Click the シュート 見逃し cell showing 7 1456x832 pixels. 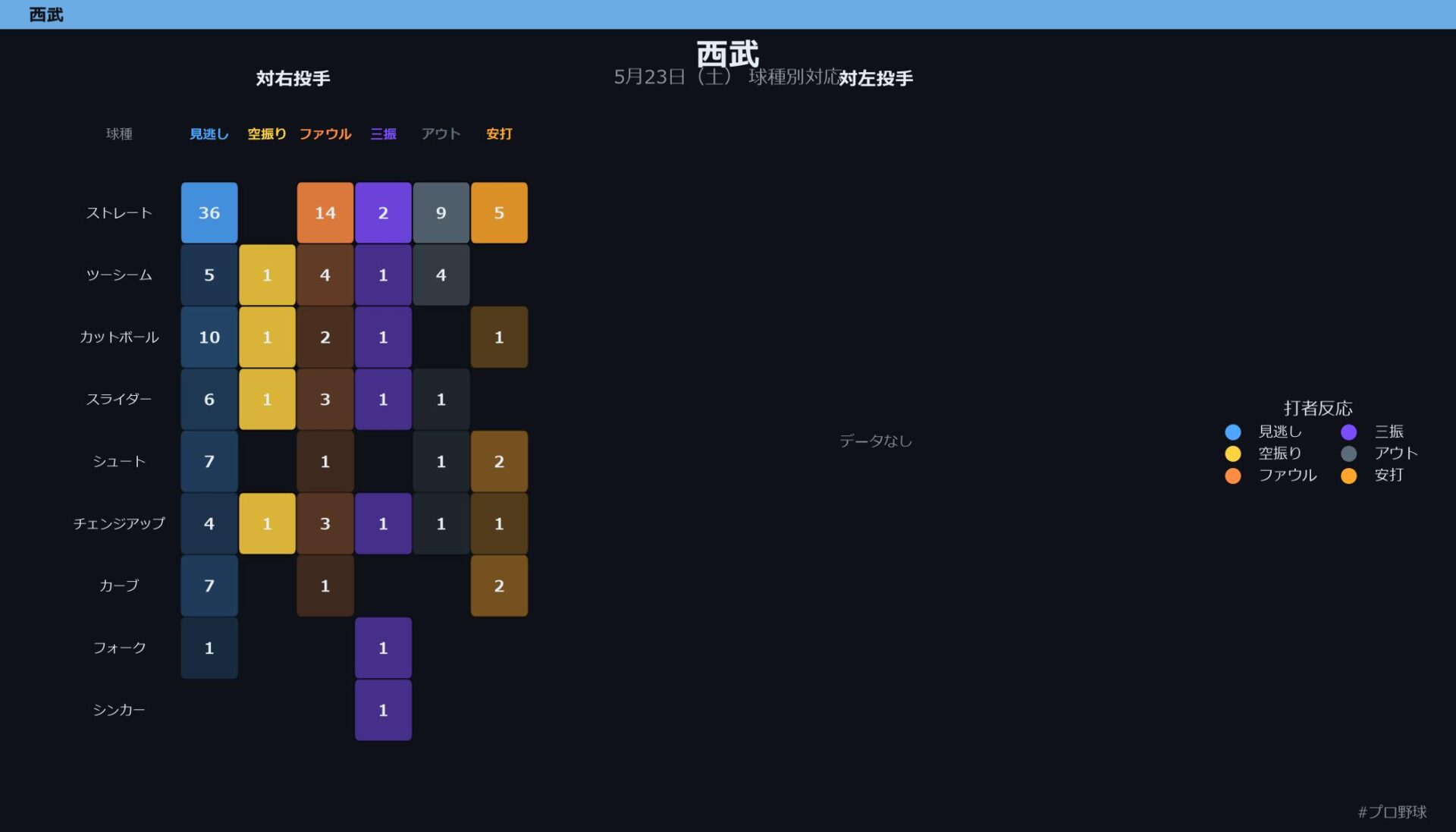(x=209, y=462)
